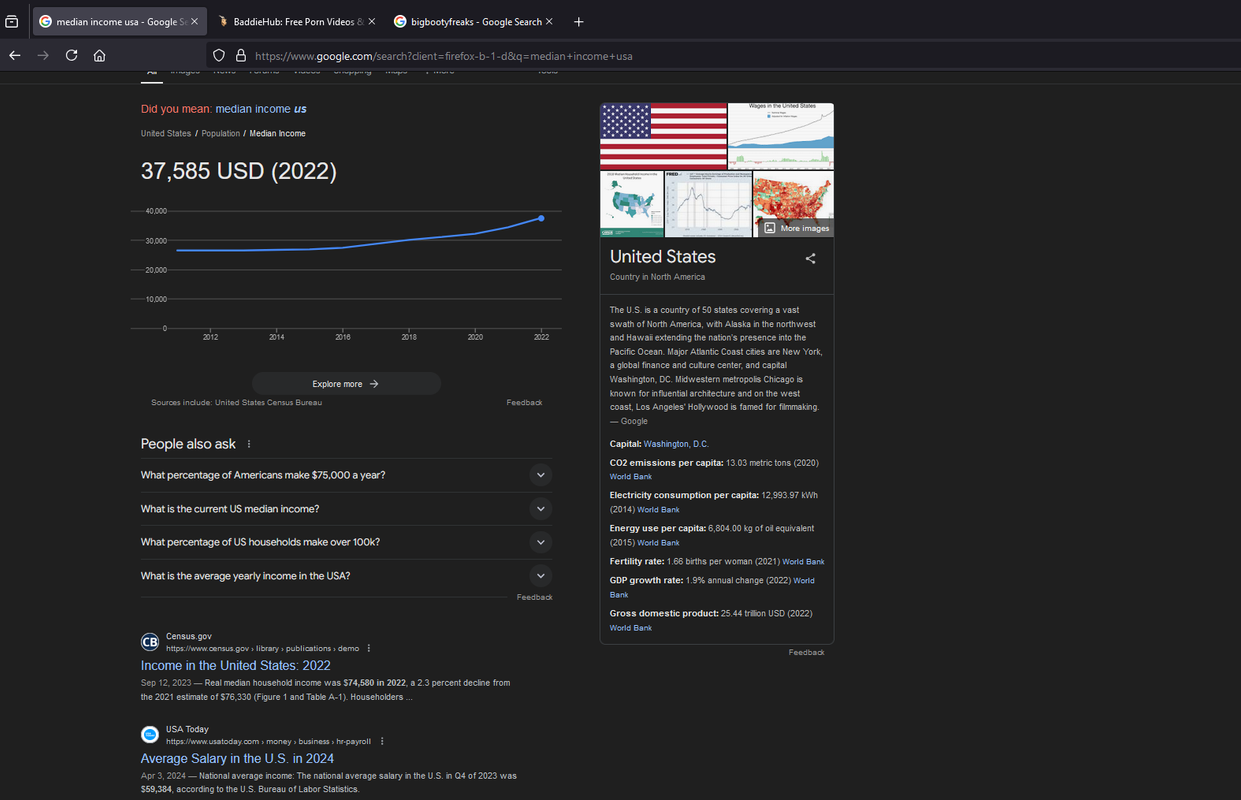
Task: Open the browser home page
Action: [x=100, y=56]
